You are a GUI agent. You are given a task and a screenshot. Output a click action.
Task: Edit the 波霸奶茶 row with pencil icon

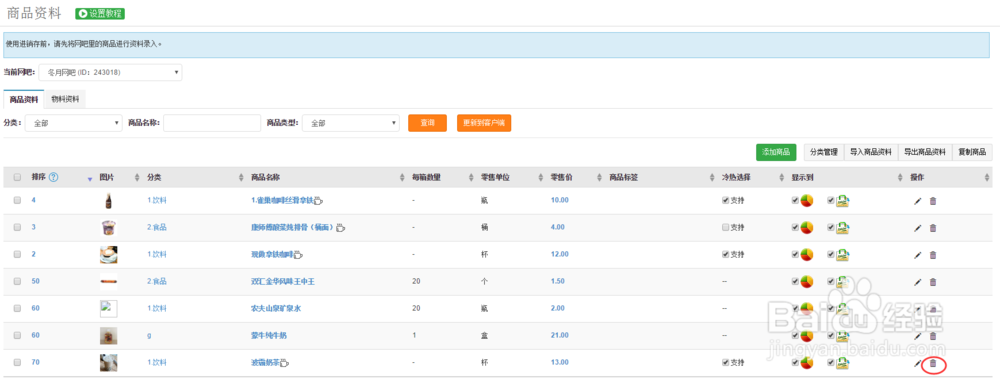coord(918,363)
